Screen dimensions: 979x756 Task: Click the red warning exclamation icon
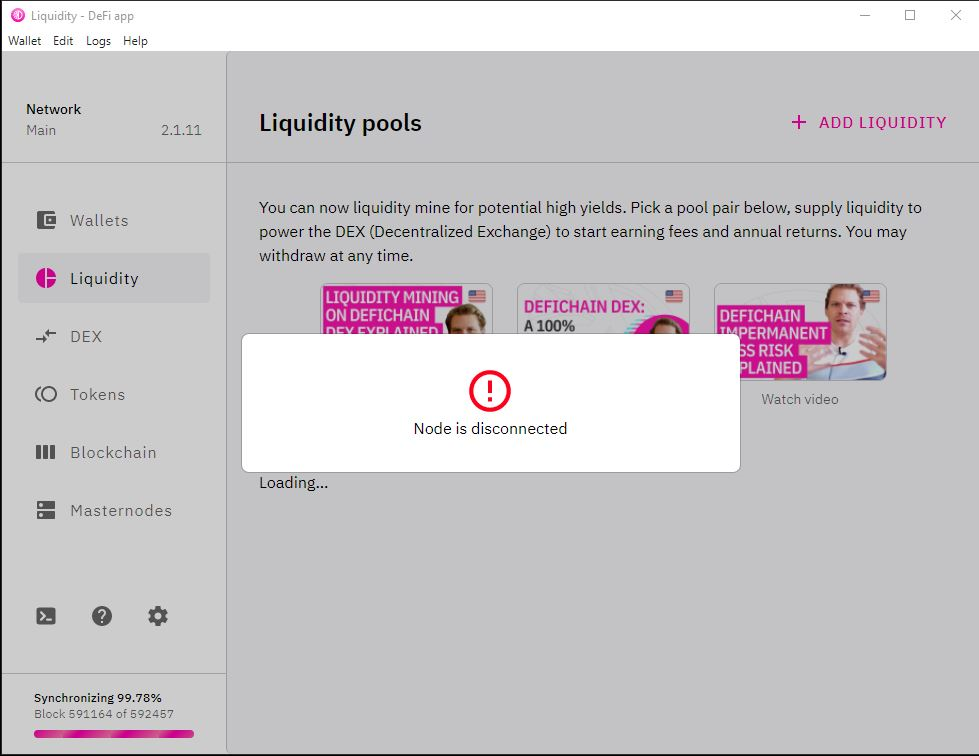pyautogui.click(x=490, y=391)
